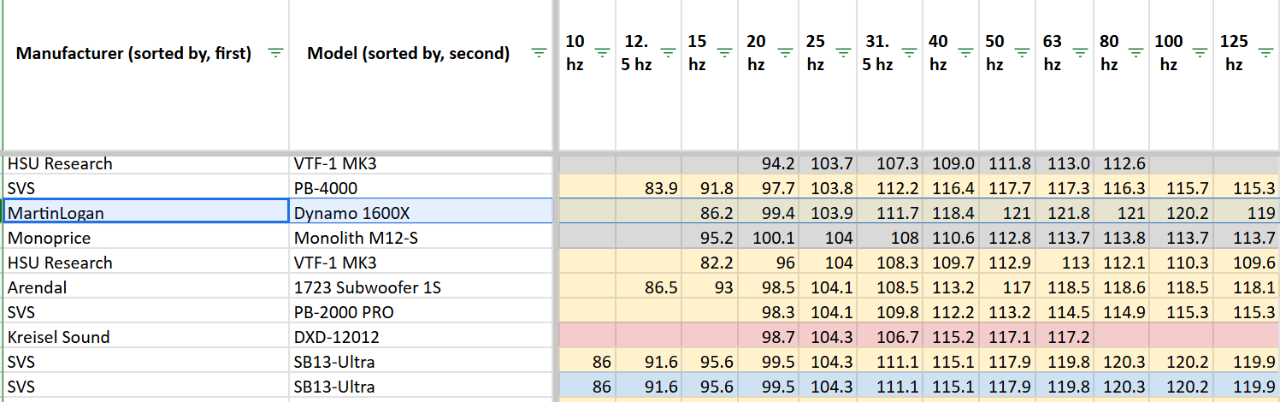Select Dynamo 1600X value 86.2 at 15 hz
Viewport: 1280px width, 402px height.
[711, 212]
